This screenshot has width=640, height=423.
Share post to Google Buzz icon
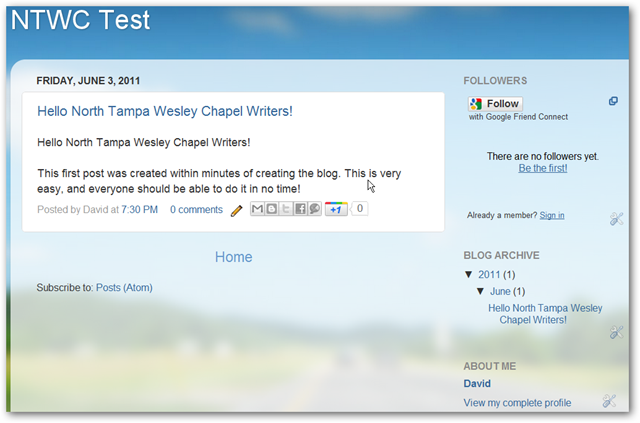pyautogui.click(x=314, y=209)
